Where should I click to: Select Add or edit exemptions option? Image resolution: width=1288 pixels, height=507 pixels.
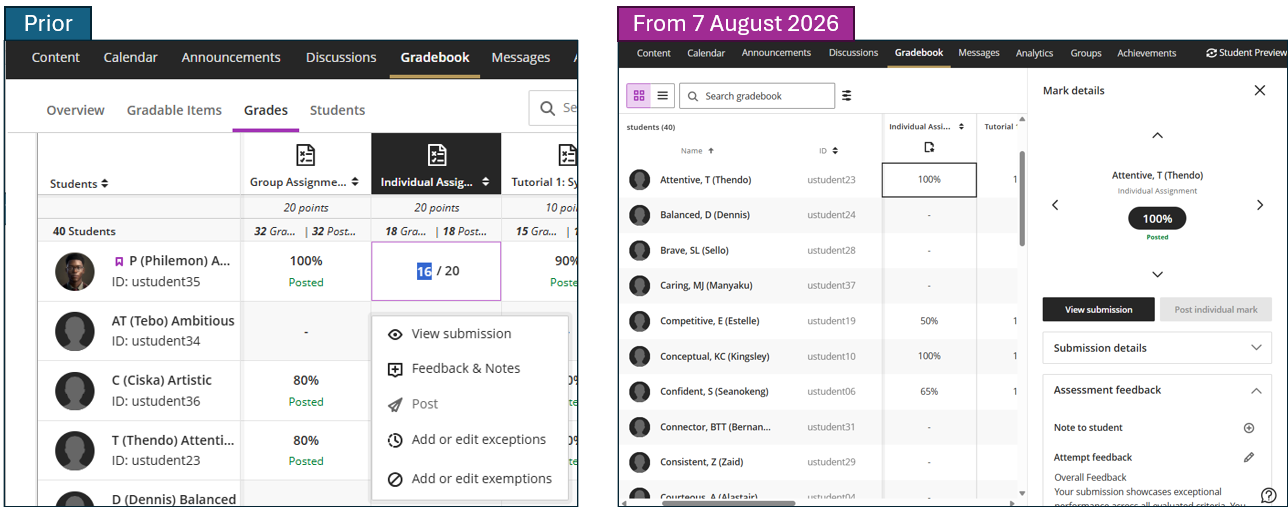[469, 479]
